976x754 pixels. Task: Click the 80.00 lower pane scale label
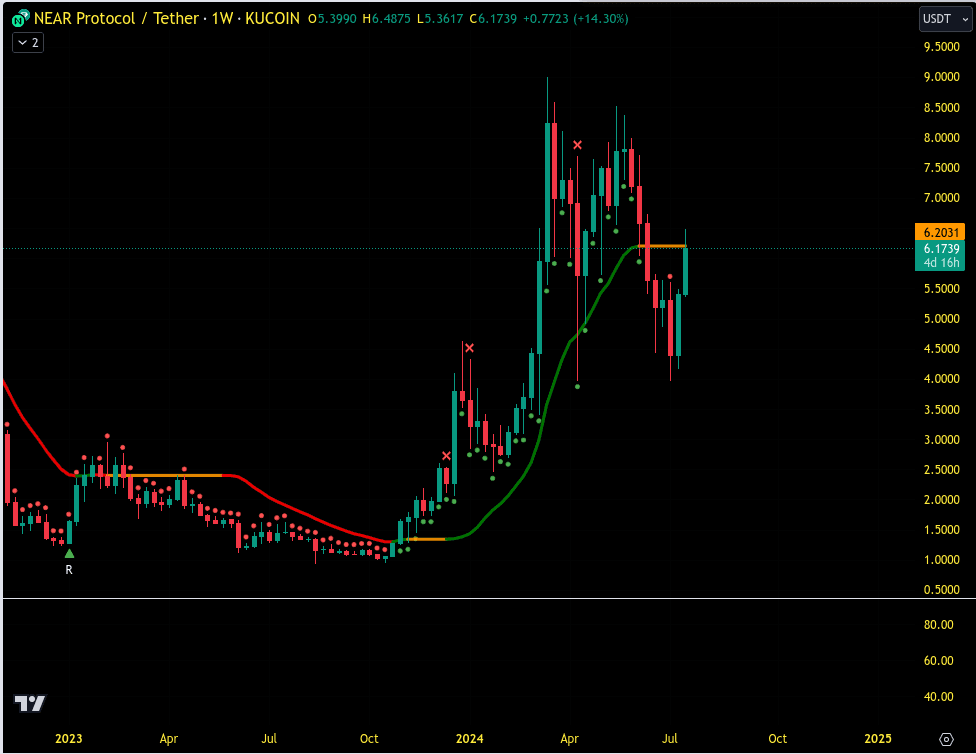[x=939, y=624]
